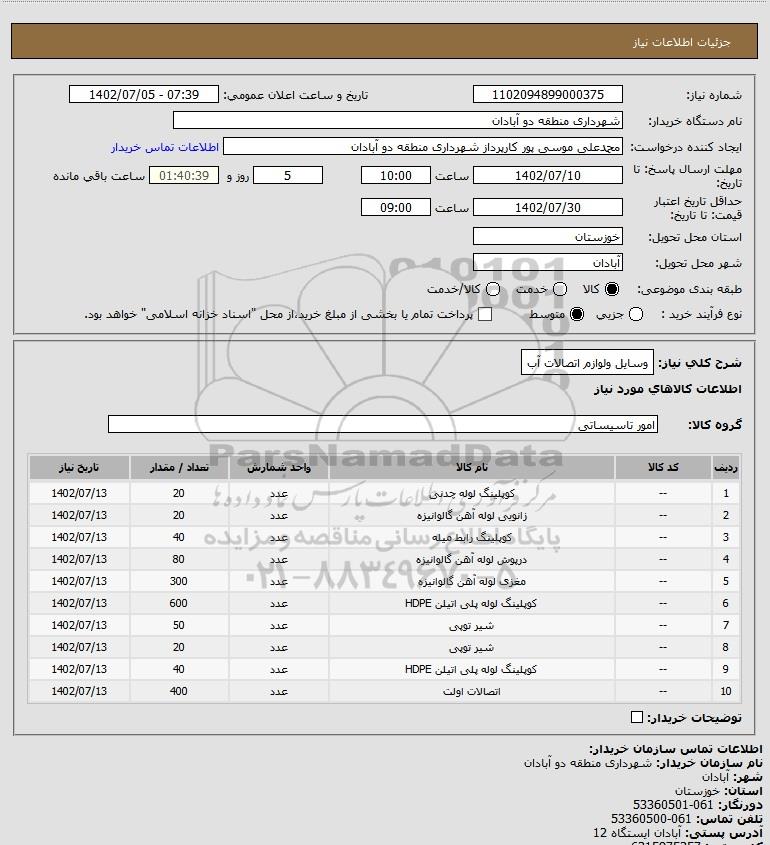Select the HDPE coupling name in row 9
770x845 pixels.
click(x=471, y=669)
